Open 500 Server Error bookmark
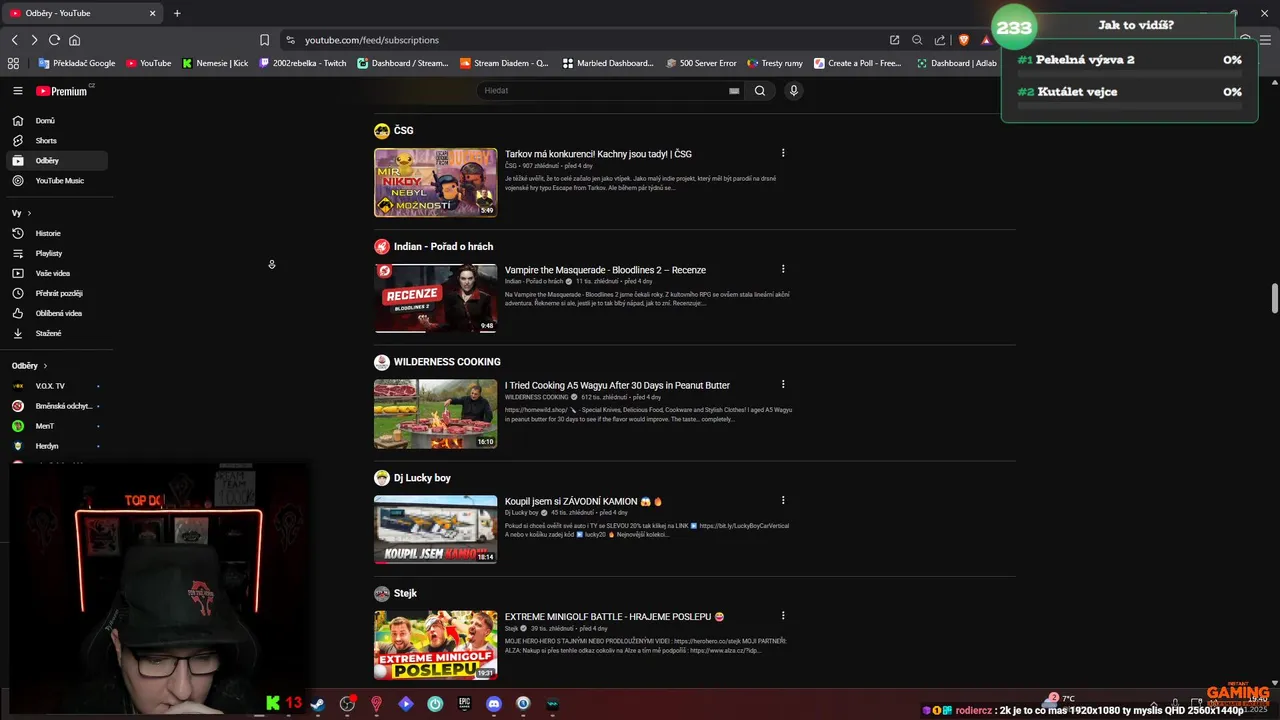The width and height of the screenshot is (1280, 720). [701, 63]
